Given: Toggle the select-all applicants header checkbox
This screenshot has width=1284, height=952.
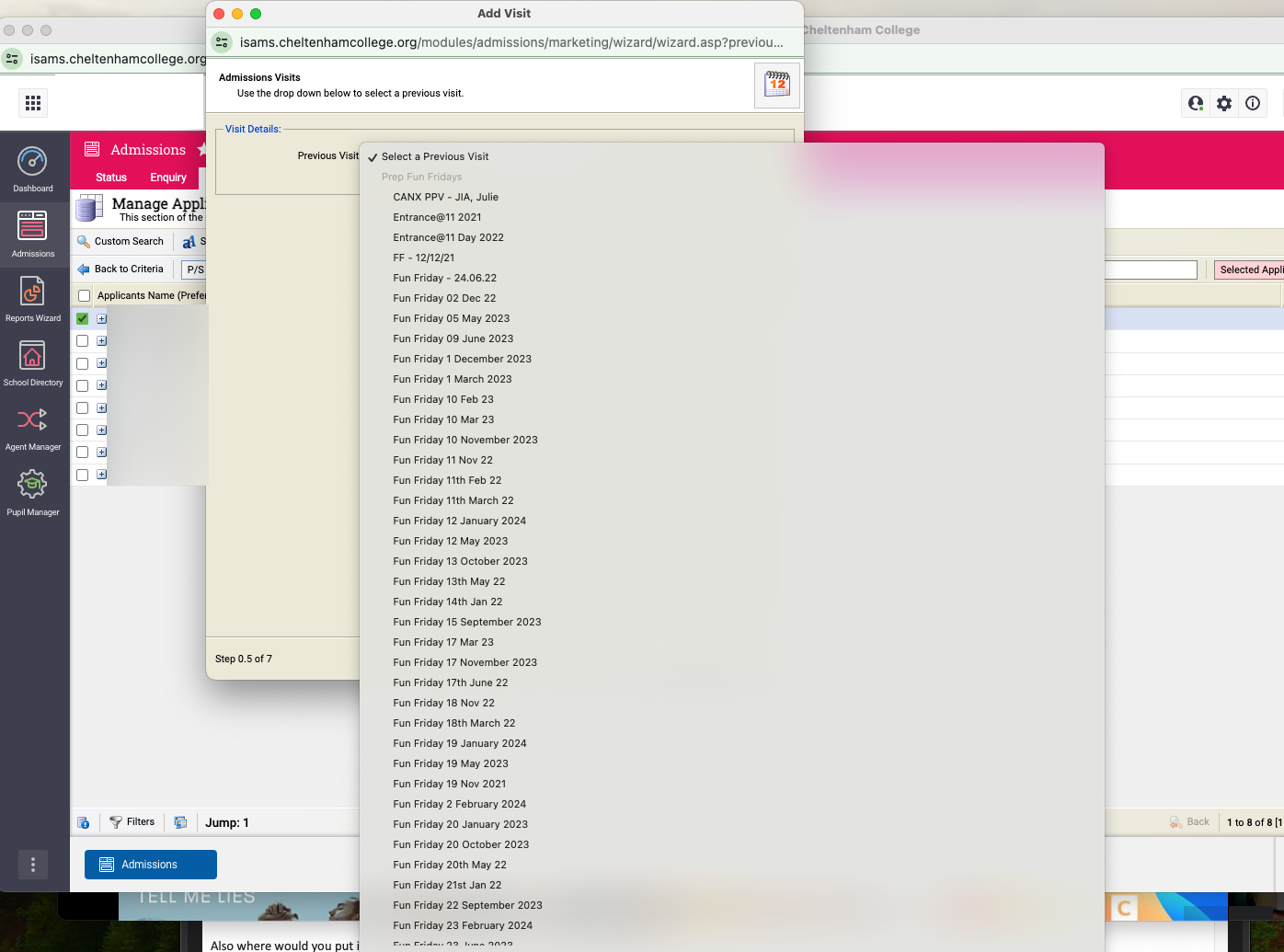Looking at the screenshot, I should (x=85, y=295).
